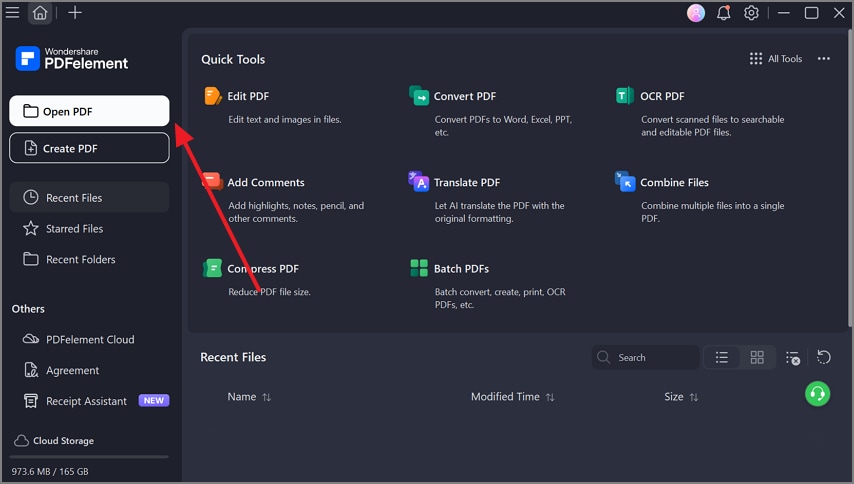Click the Create PDF button
Image resolution: width=854 pixels, height=484 pixels.
(x=89, y=148)
